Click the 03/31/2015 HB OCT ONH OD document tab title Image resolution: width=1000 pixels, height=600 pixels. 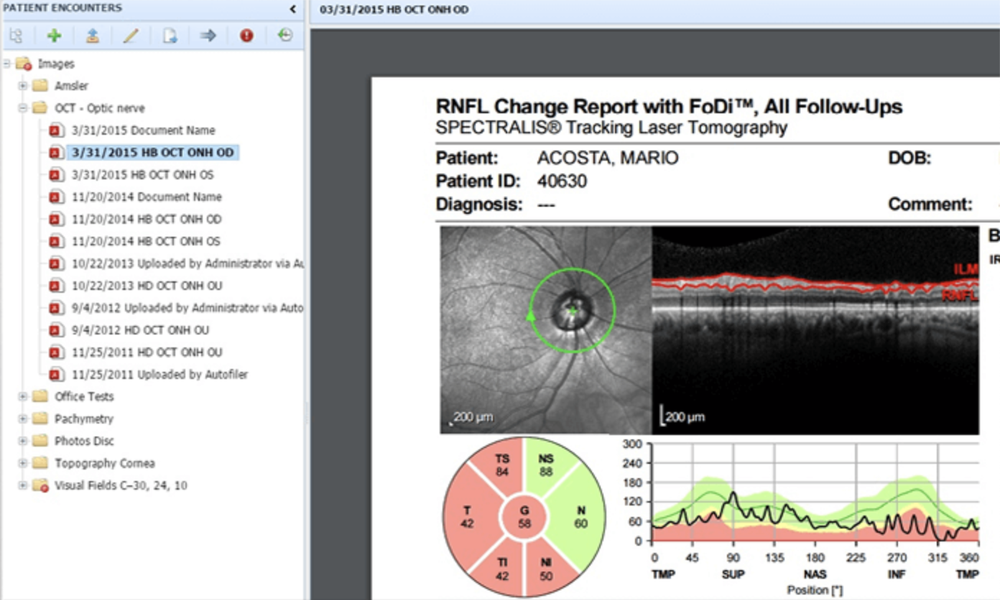(x=394, y=10)
